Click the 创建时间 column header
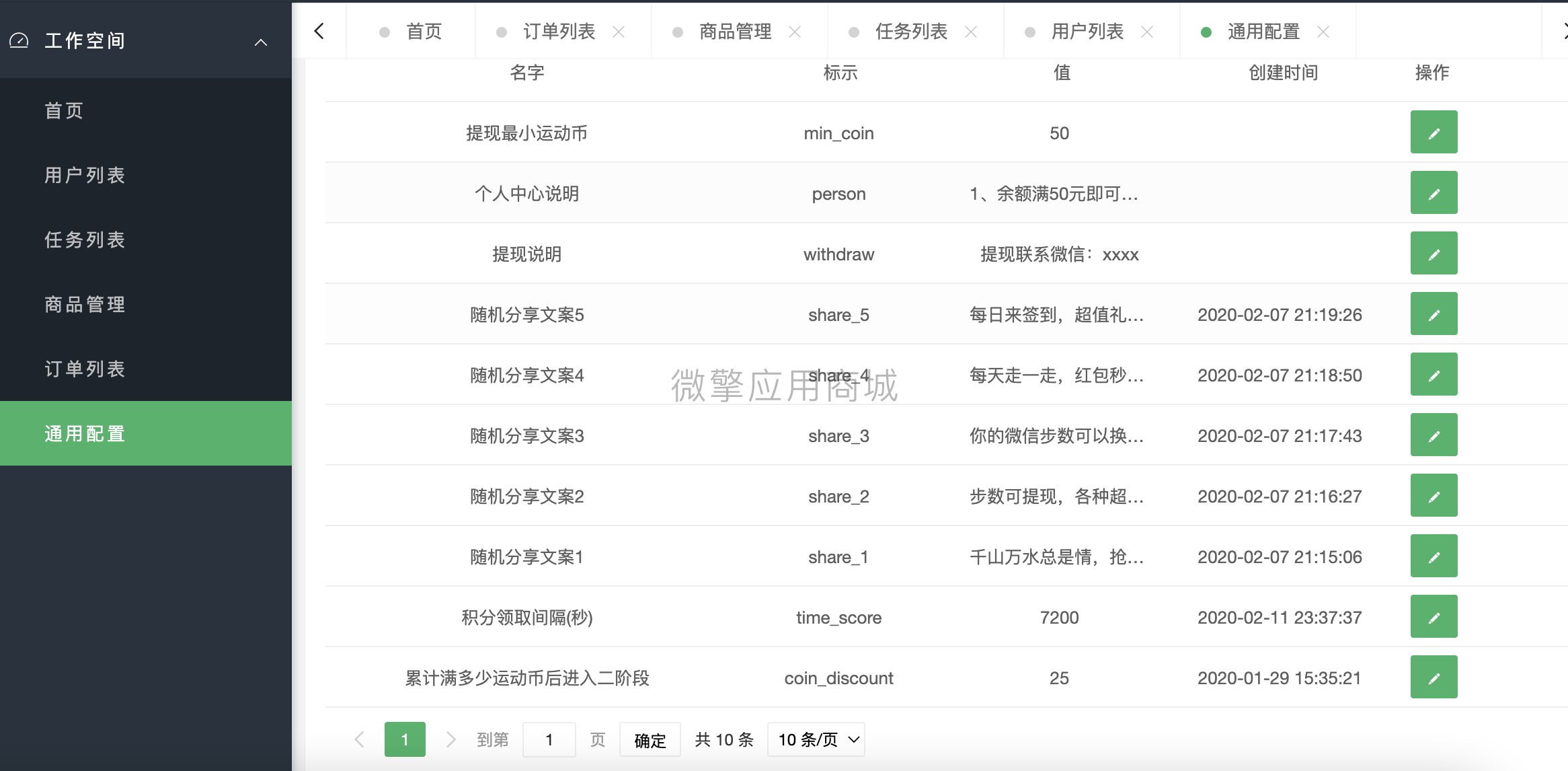Screen dimensions: 1568x771 [x=1283, y=73]
